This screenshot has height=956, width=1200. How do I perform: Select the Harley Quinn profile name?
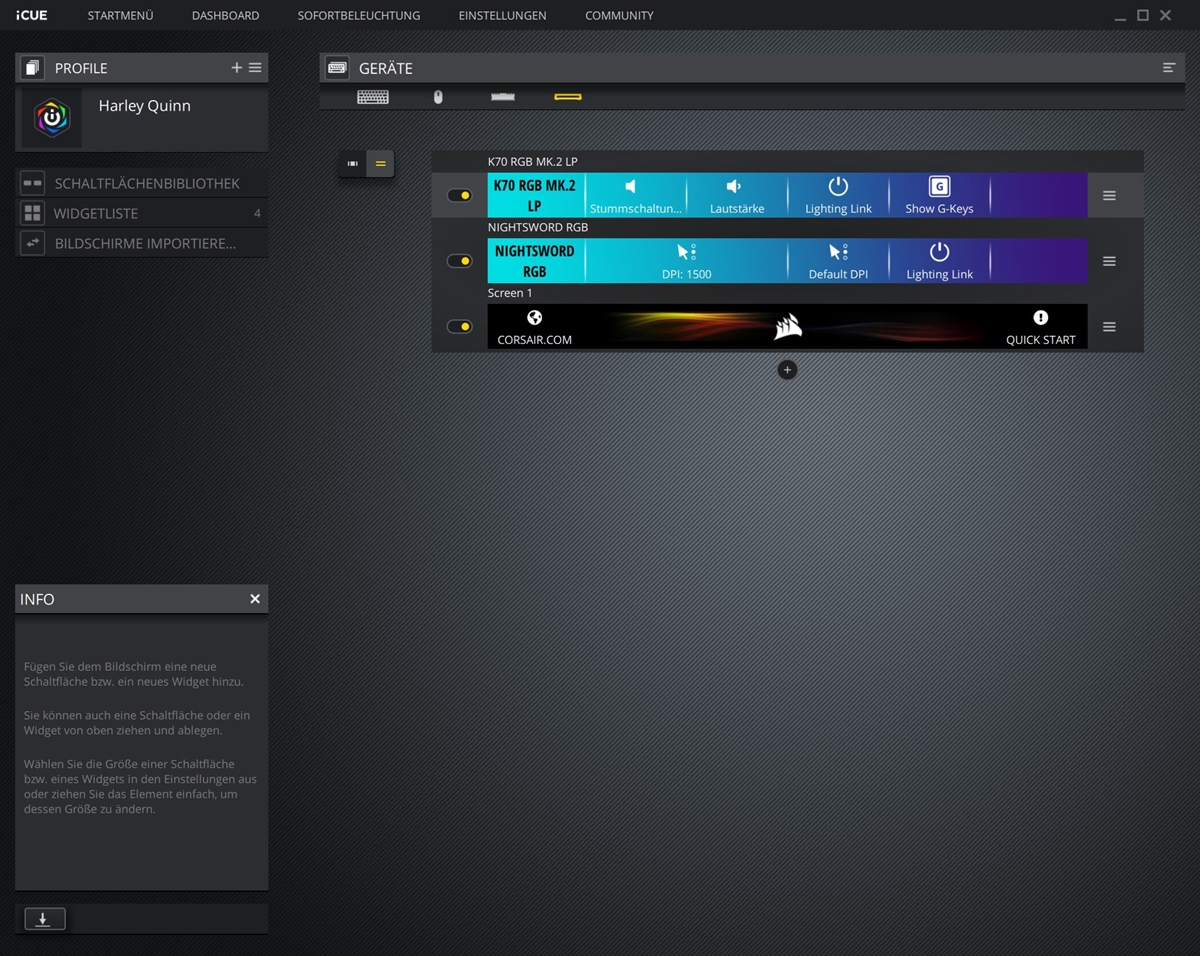tap(144, 106)
